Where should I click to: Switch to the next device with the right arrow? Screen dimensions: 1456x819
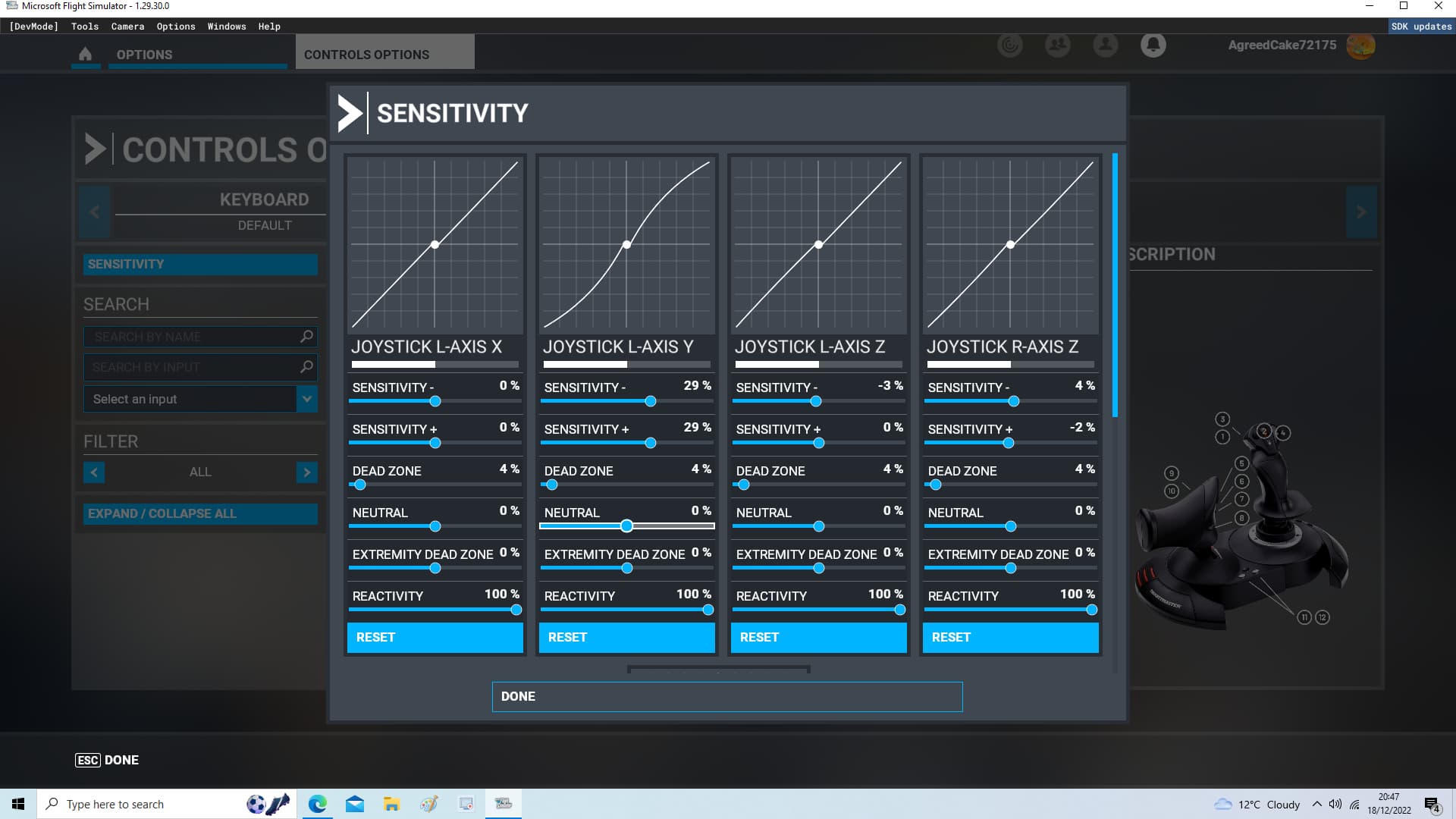[1361, 212]
